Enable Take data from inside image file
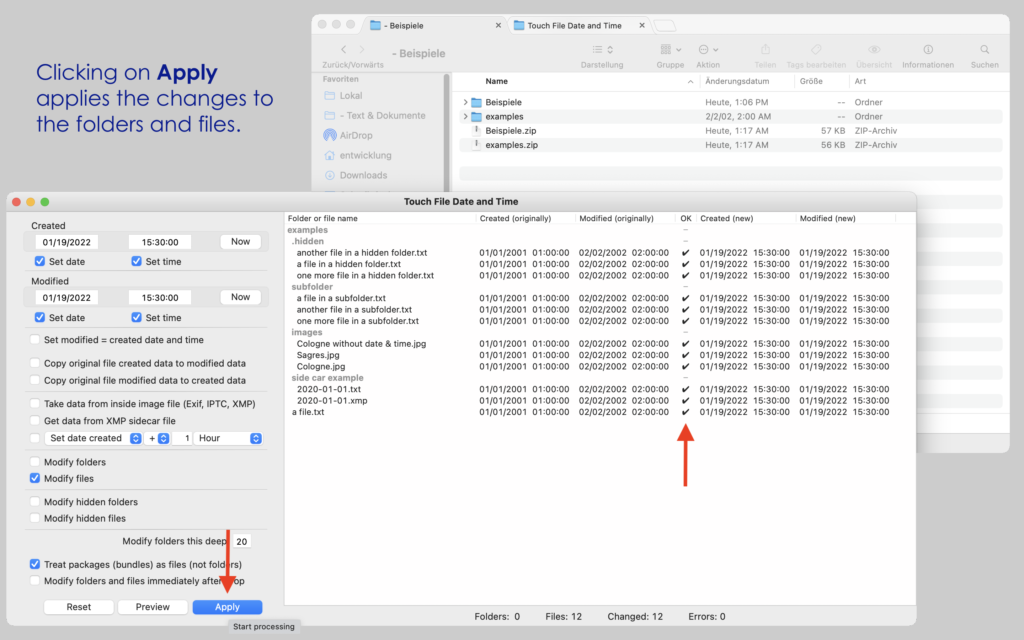This screenshot has height=640, width=1024. pyautogui.click(x=35, y=404)
